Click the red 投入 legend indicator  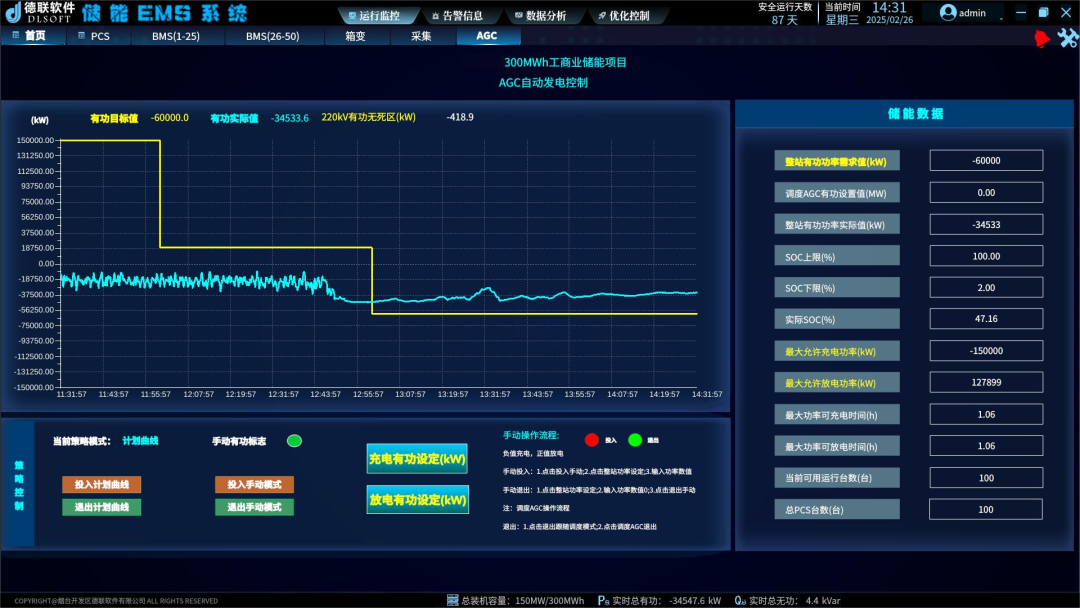[591, 439]
